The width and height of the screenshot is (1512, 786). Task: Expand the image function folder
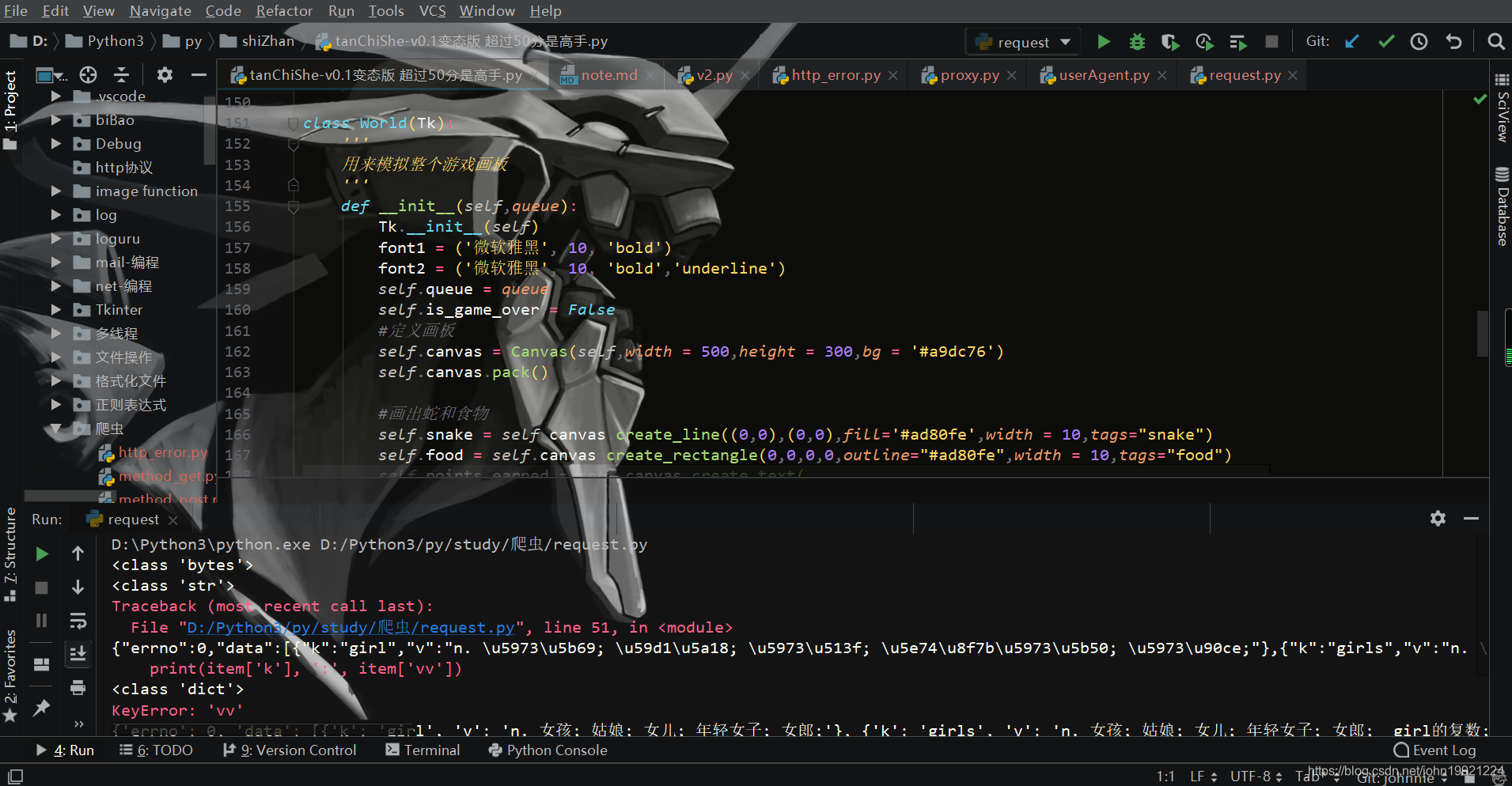56,191
